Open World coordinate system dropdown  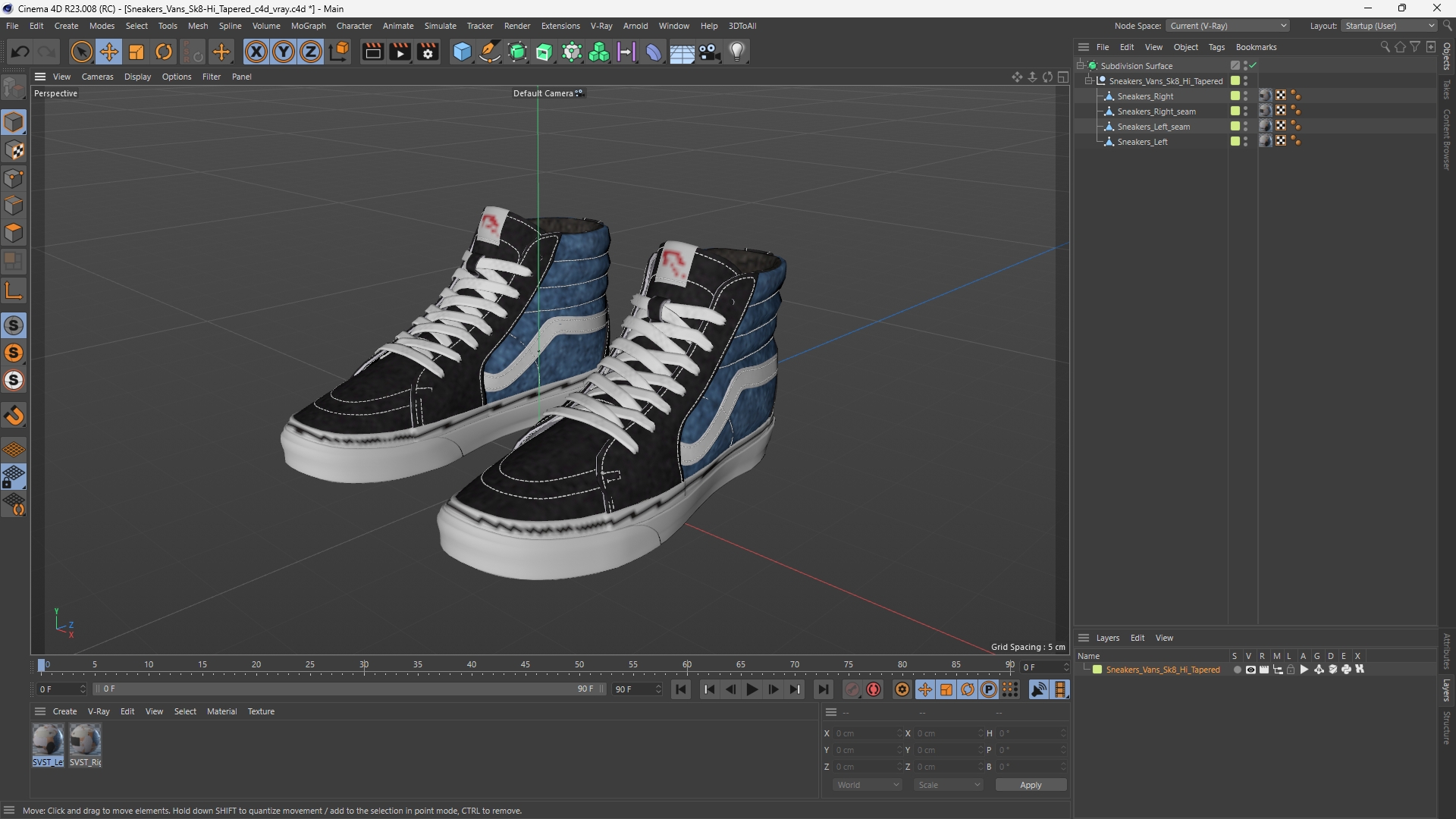868,785
